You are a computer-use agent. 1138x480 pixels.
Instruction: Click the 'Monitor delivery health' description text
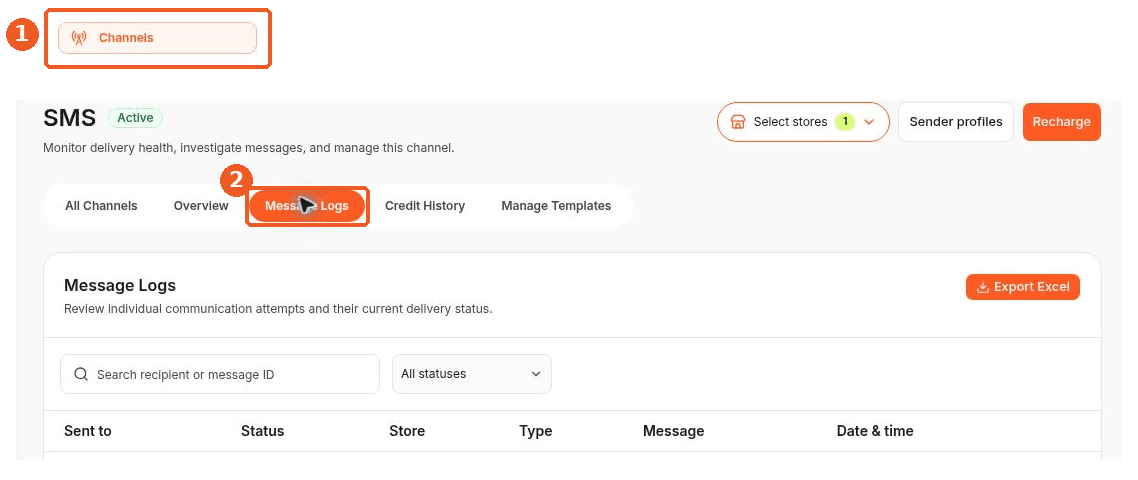[x=249, y=148]
